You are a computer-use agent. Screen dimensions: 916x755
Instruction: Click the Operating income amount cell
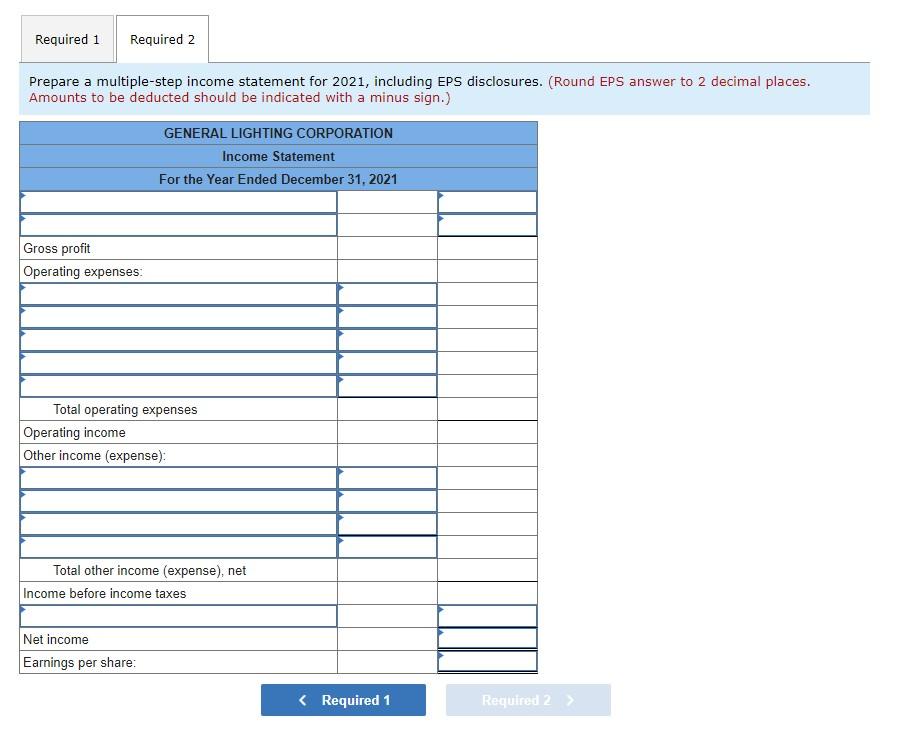(487, 432)
